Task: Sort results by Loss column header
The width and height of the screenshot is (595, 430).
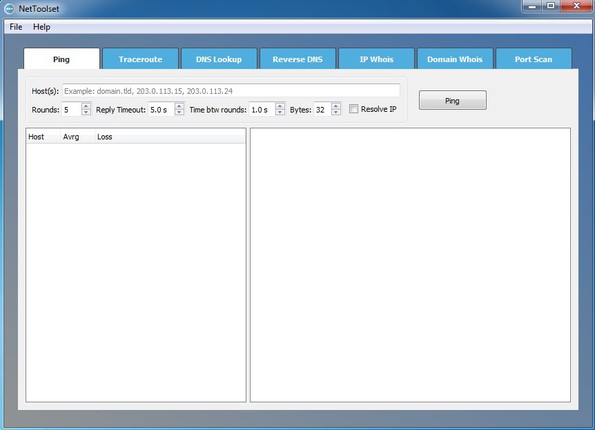Action: tap(170, 137)
